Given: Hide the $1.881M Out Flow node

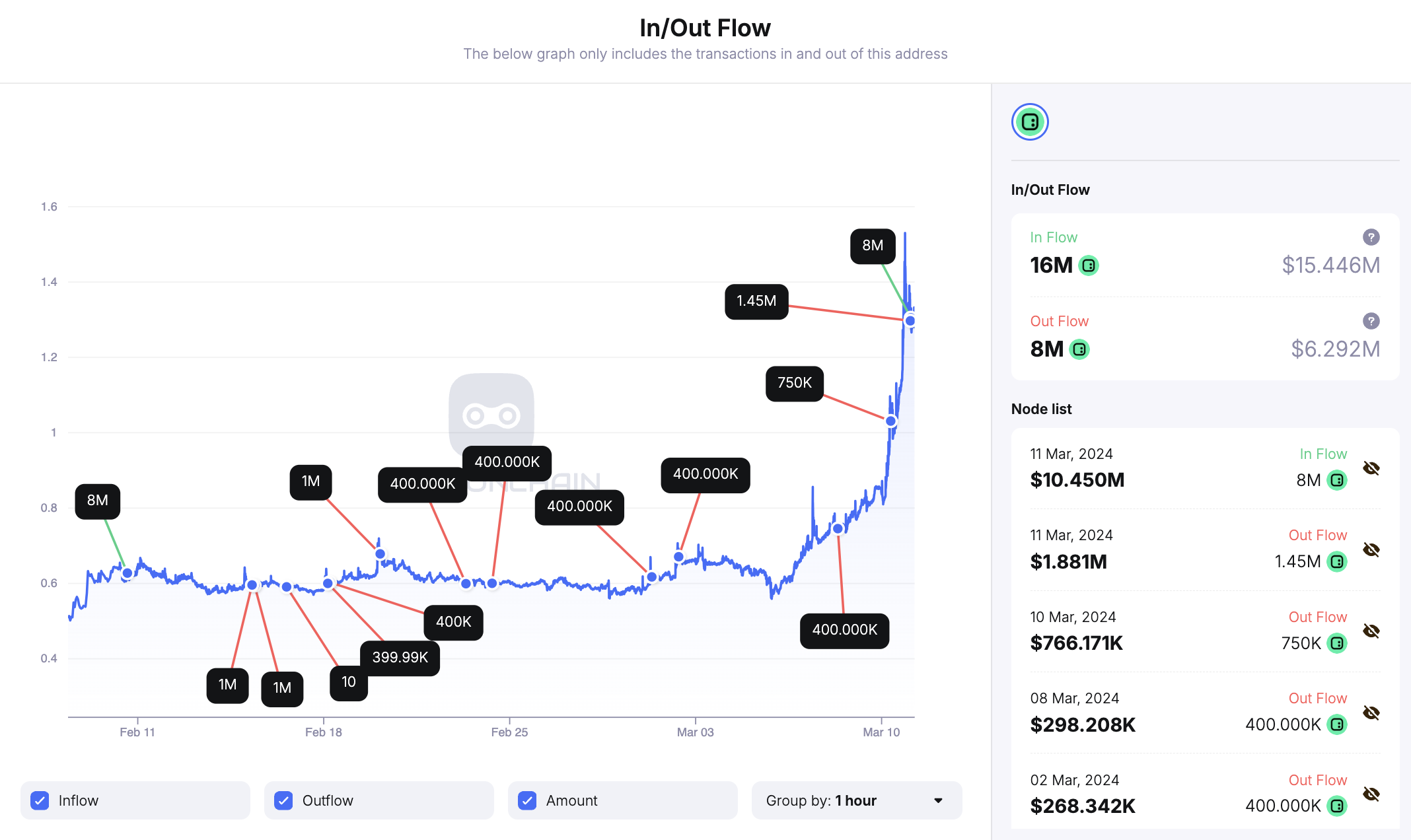Looking at the screenshot, I should (x=1371, y=549).
